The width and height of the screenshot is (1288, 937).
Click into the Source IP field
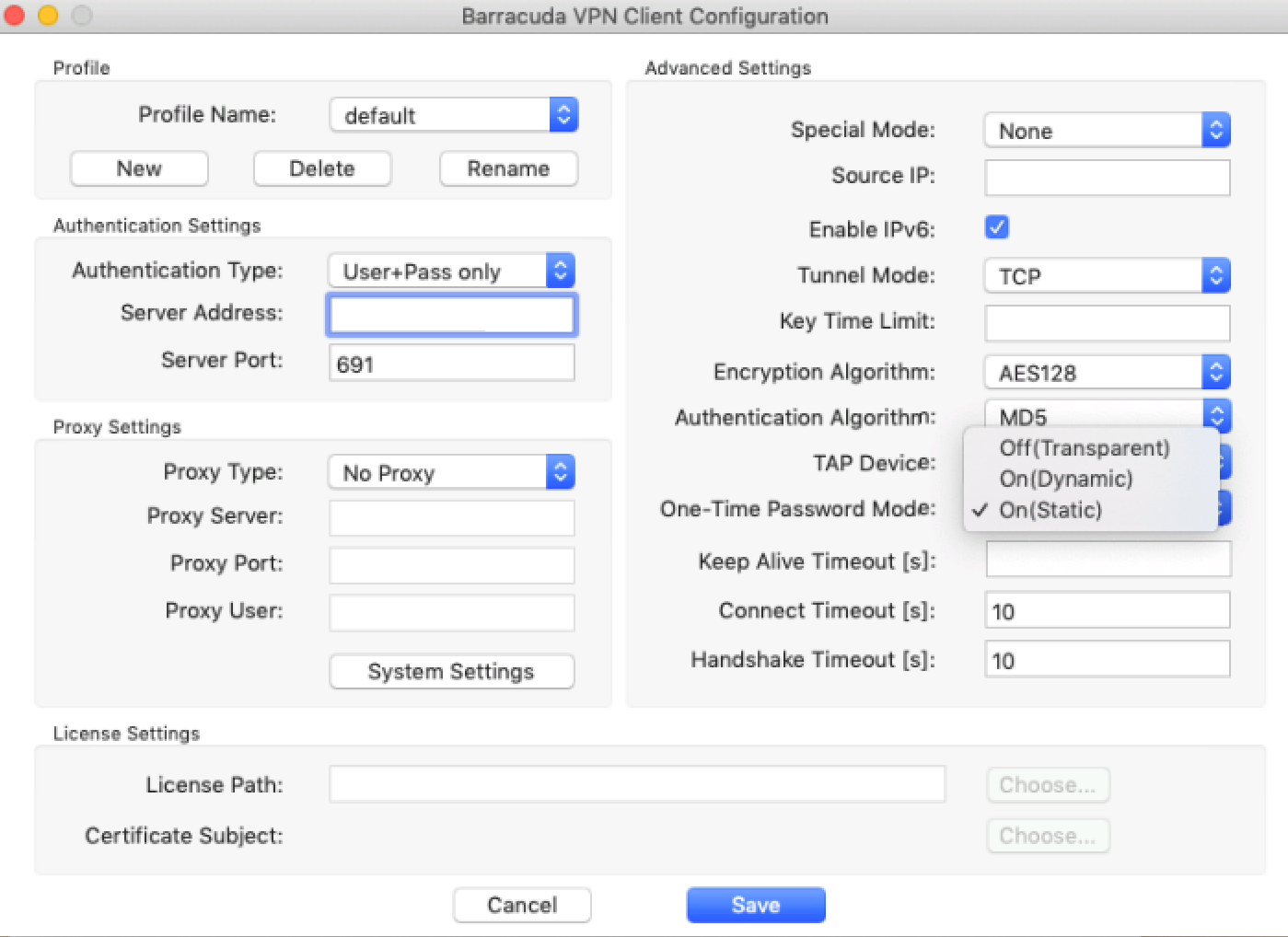[x=1107, y=178]
